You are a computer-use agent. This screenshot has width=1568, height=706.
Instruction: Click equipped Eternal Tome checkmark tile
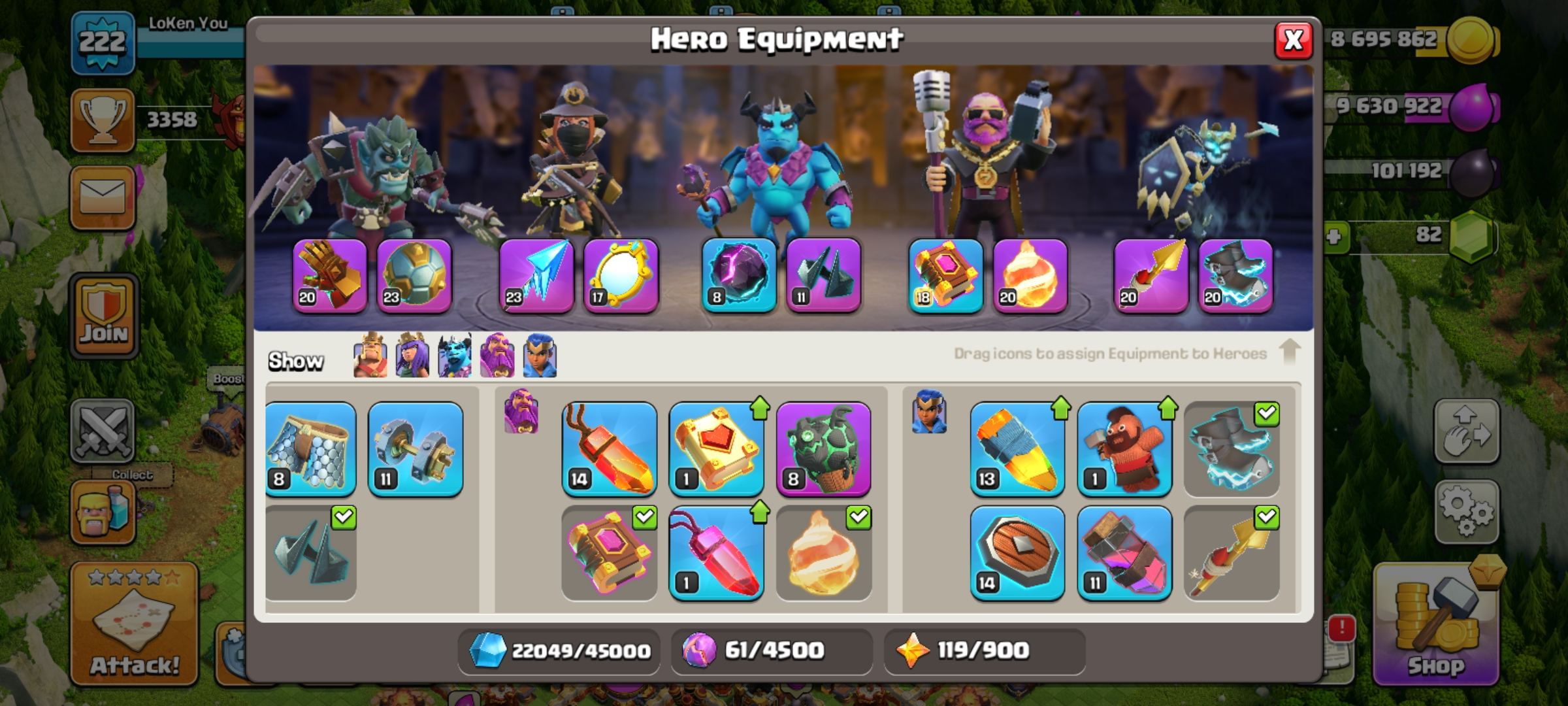pos(610,553)
